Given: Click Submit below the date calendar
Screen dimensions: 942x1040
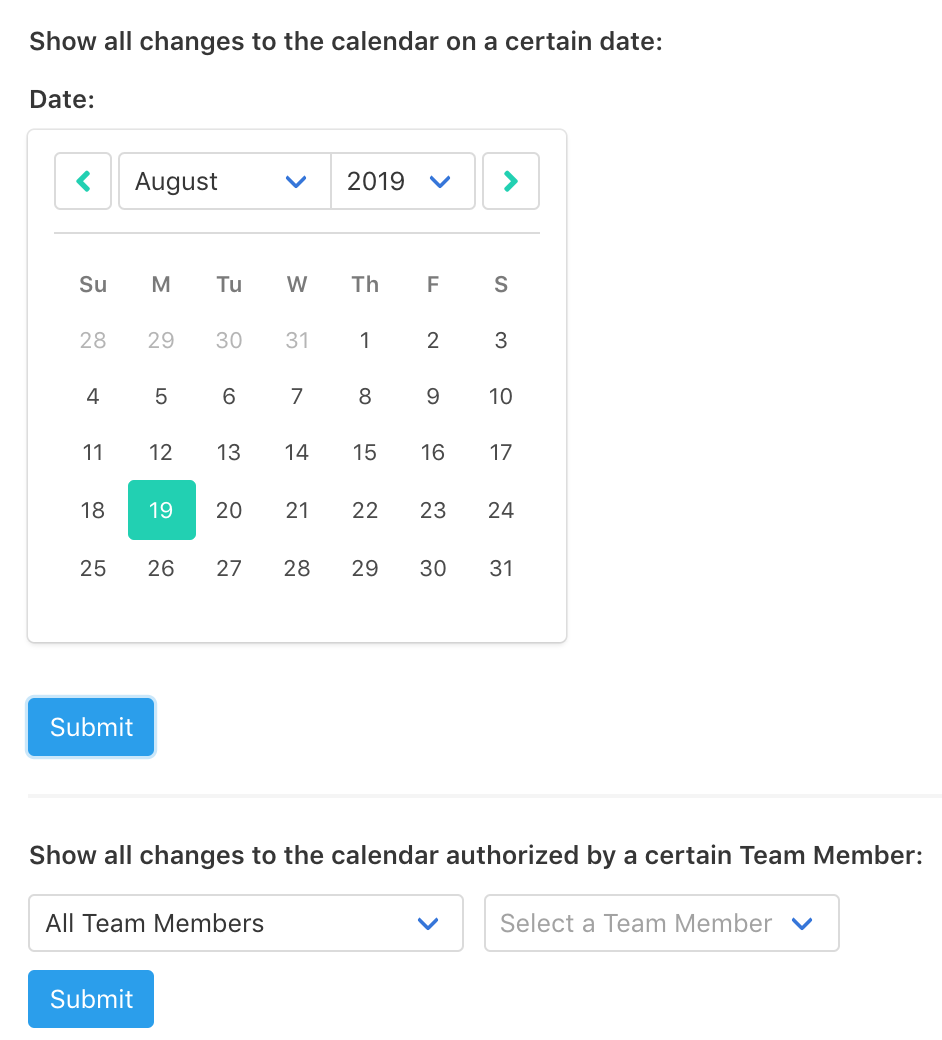Looking at the screenshot, I should tap(91, 727).
